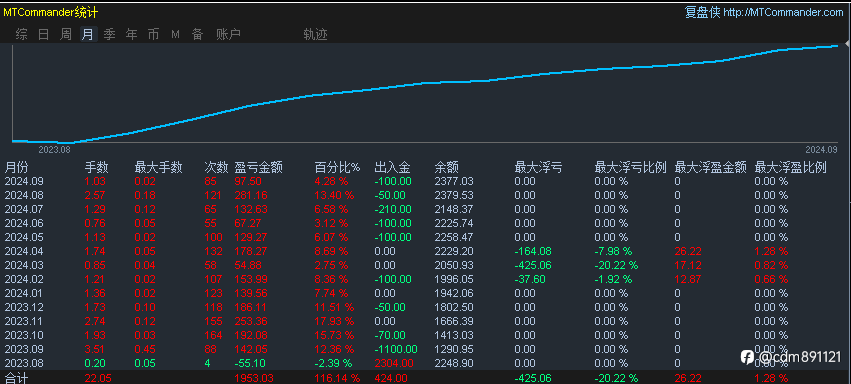The image size is (851, 384).
Task: Open the MTCommander.com website link
Action: click(784, 12)
